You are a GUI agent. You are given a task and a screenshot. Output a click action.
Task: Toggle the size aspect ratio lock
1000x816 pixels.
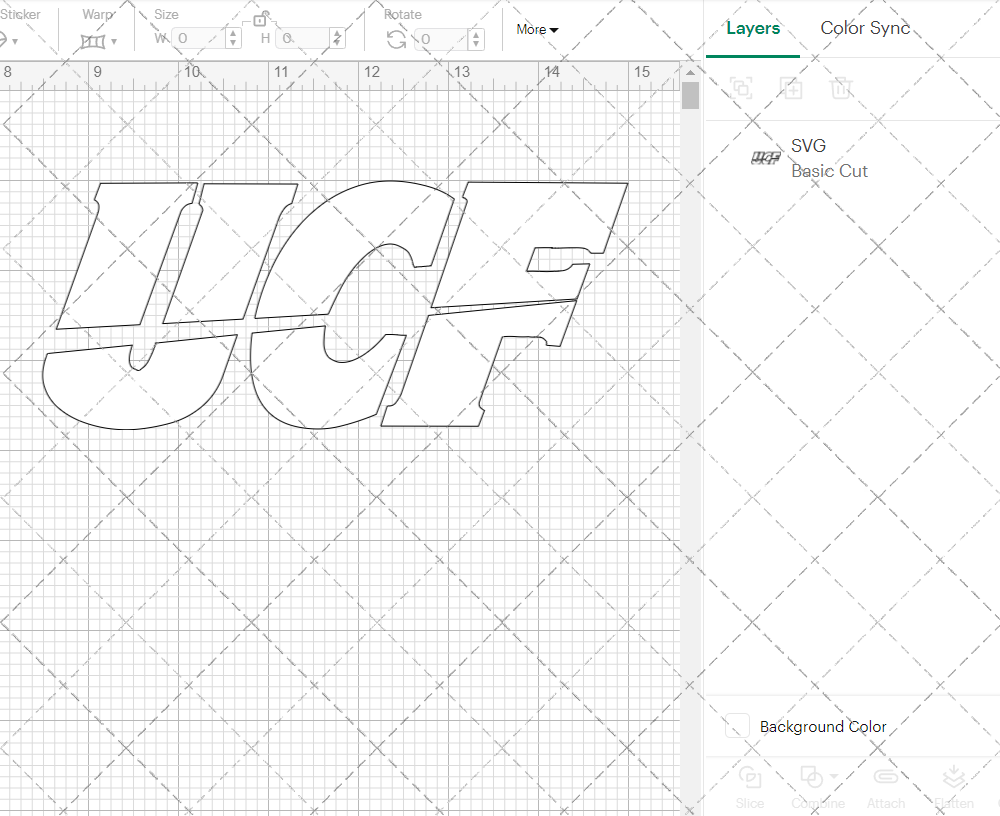tap(261, 18)
